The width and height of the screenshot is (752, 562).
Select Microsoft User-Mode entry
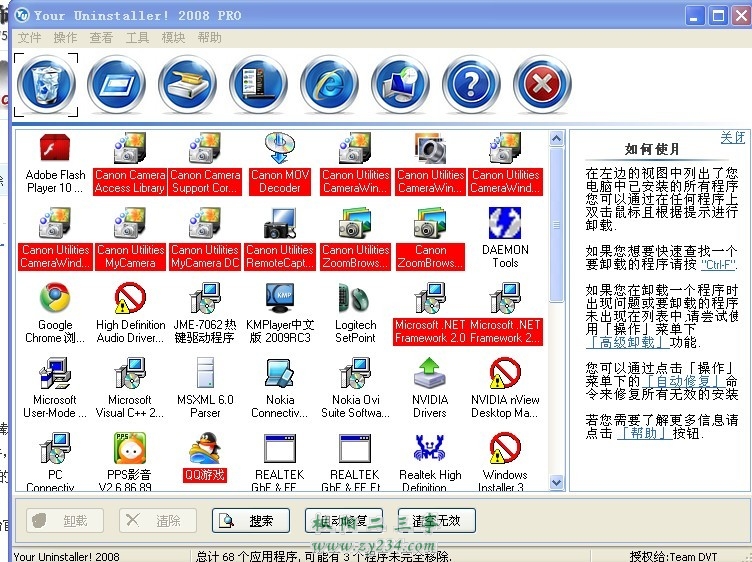(x=55, y=388)
